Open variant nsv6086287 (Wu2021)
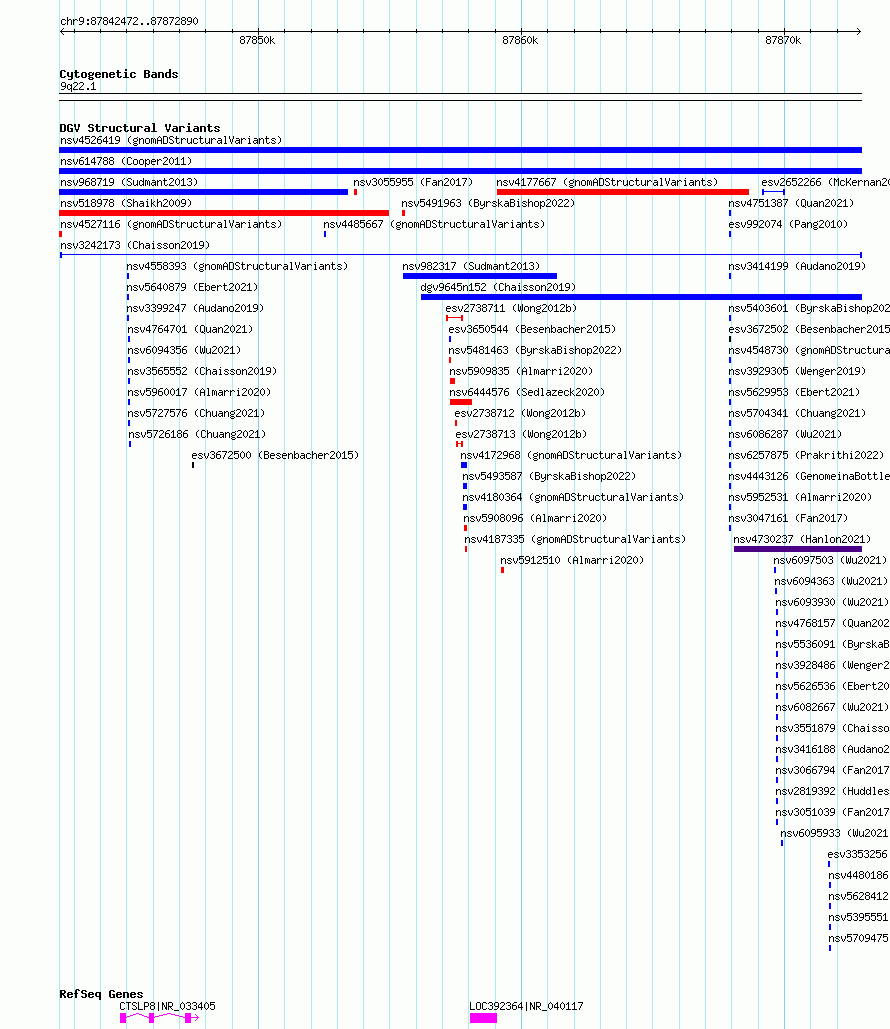 786,434
